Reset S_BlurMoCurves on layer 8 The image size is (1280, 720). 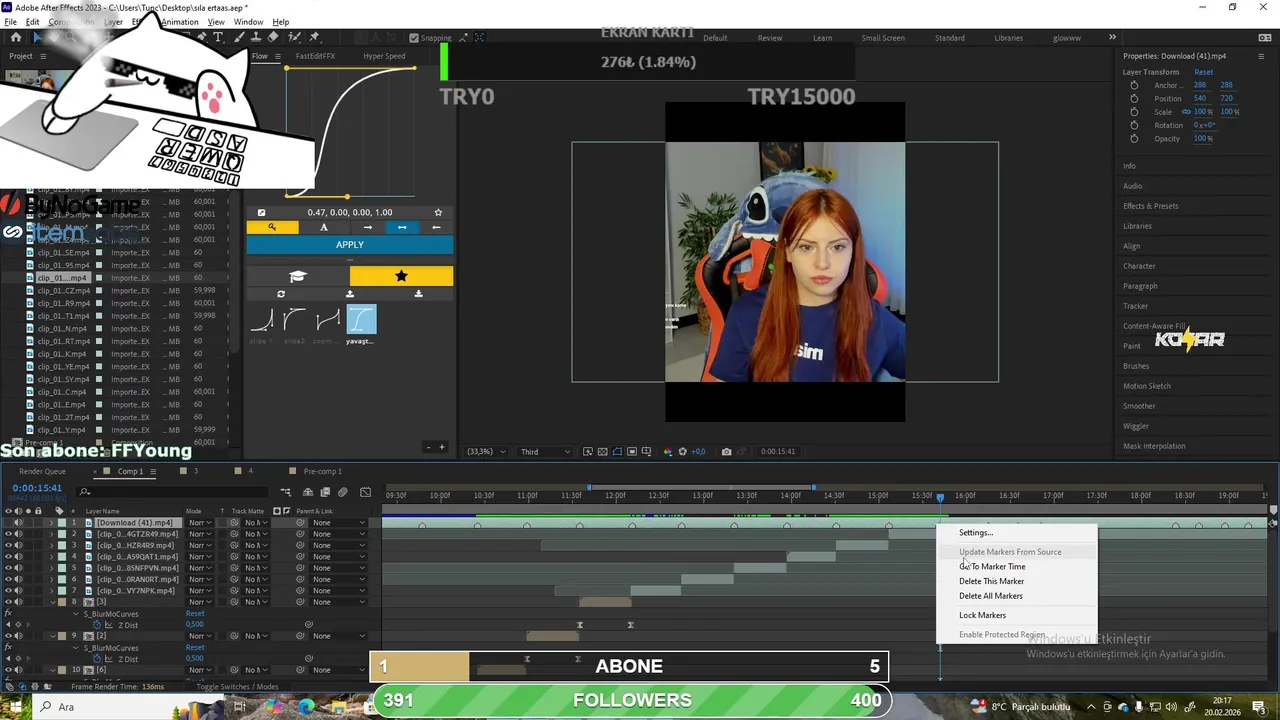(x=195, y=614)
